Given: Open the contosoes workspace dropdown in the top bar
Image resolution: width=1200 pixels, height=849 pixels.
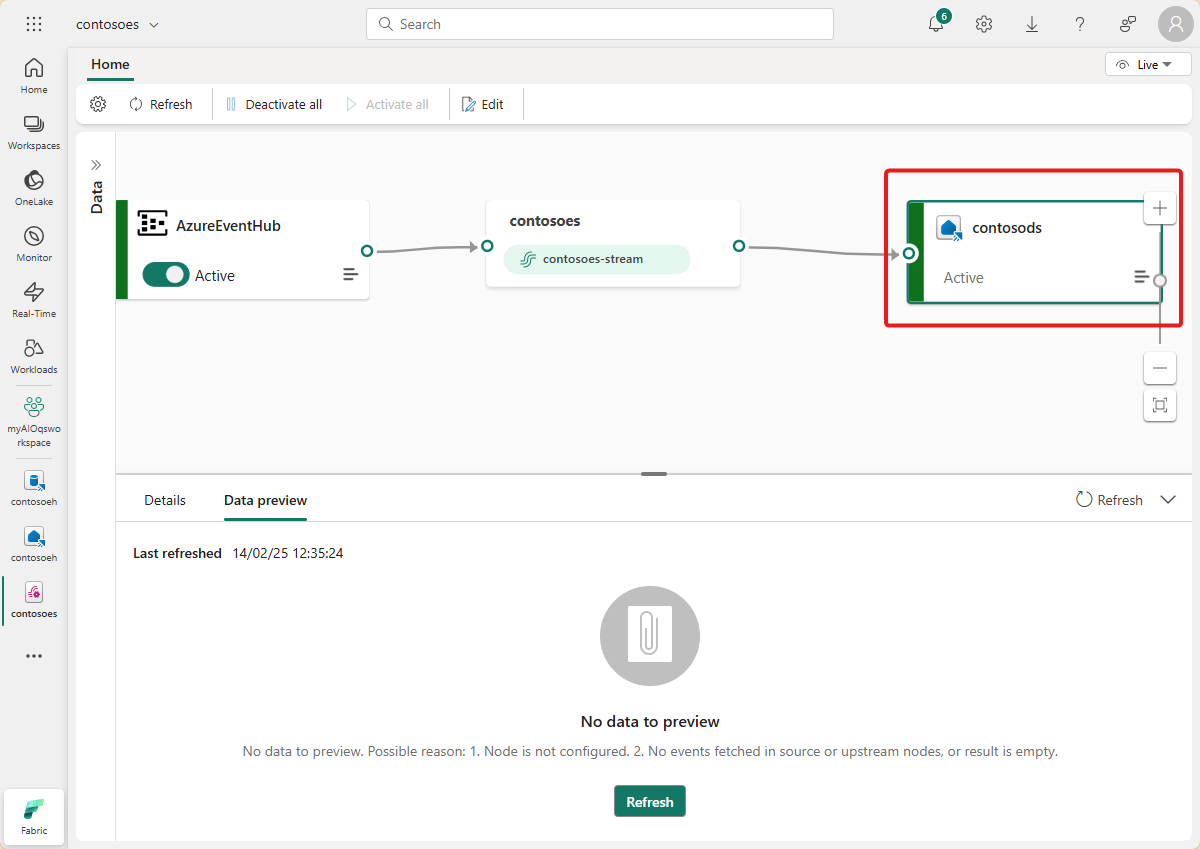Looking at the screenshot, I should tap(117, 24).
